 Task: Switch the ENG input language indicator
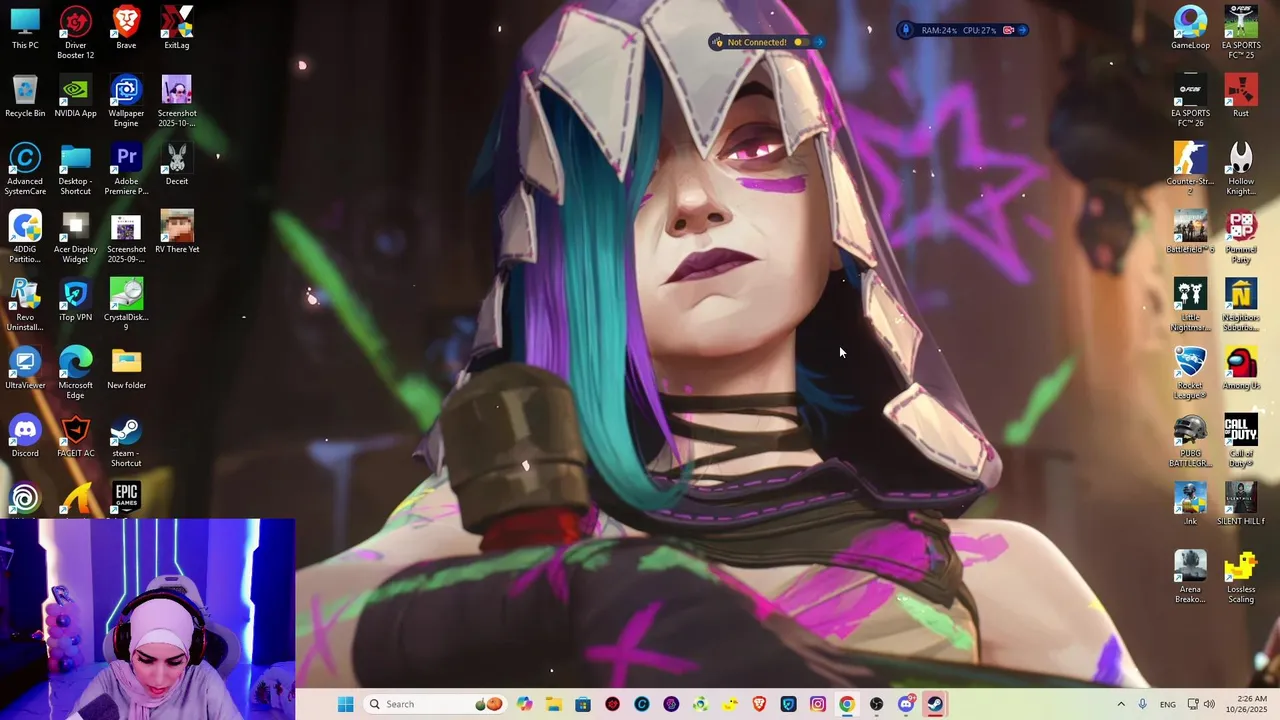pyautogui.click(x=1167, y=704)
